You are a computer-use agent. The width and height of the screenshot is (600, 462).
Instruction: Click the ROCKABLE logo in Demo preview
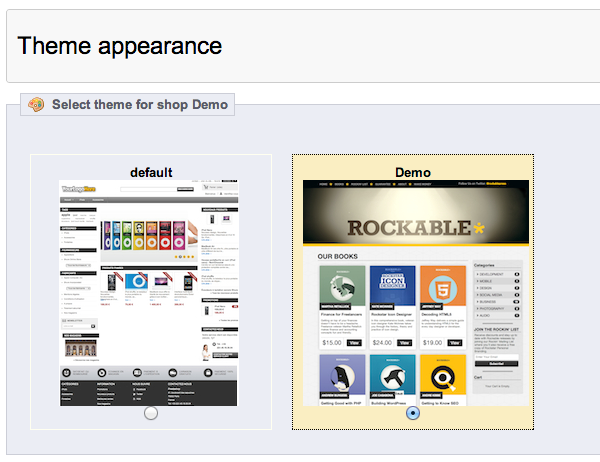tap(416, 228)
